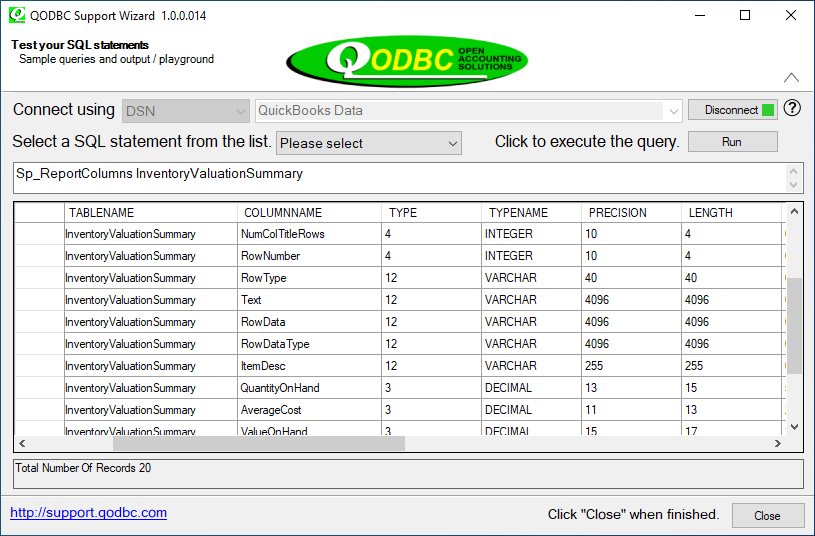Select the ItemDesc cell
This screenshot has width=815, height=536.
[309, 366]
